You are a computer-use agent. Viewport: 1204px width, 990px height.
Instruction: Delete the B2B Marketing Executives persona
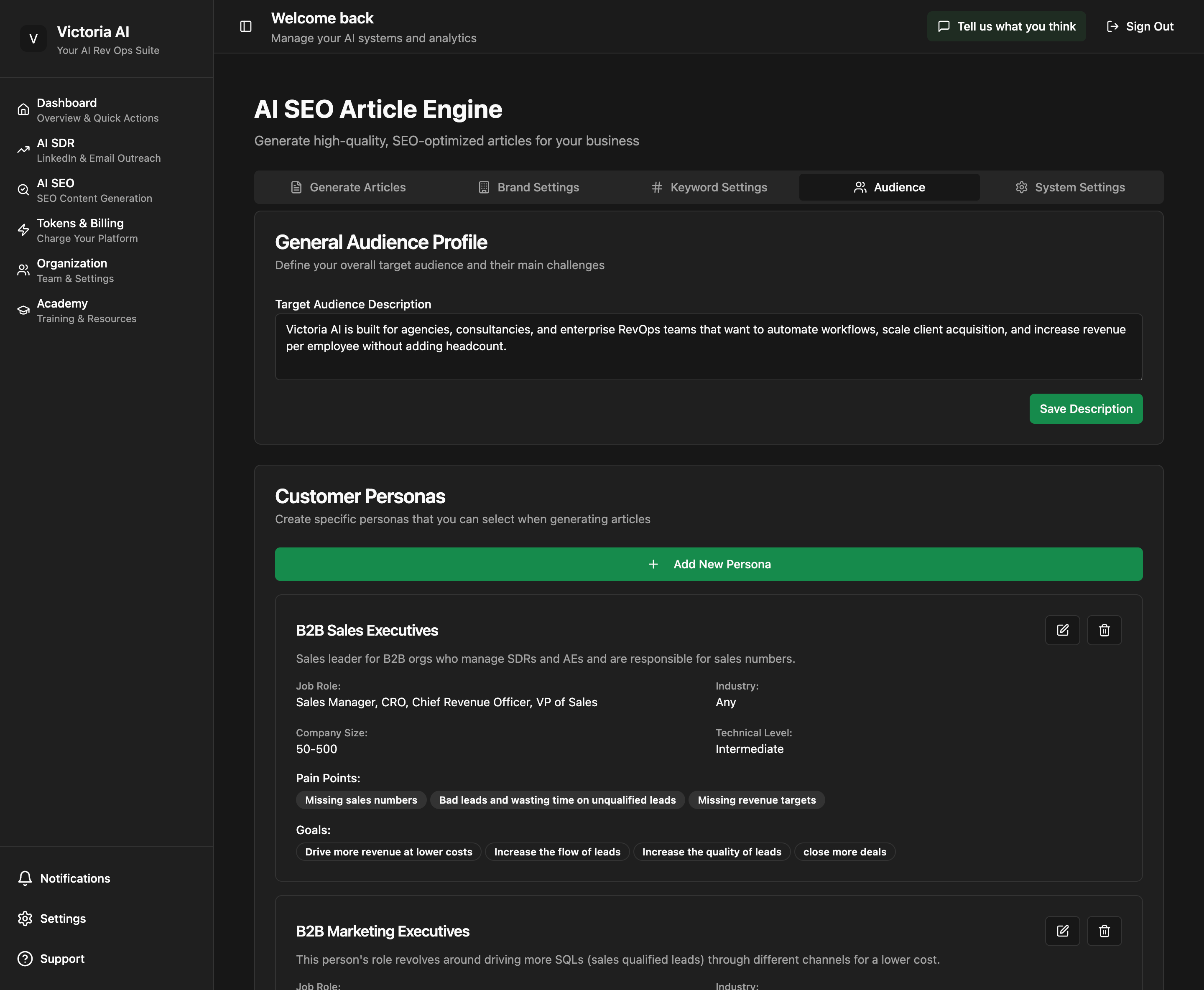(1104, 931)
